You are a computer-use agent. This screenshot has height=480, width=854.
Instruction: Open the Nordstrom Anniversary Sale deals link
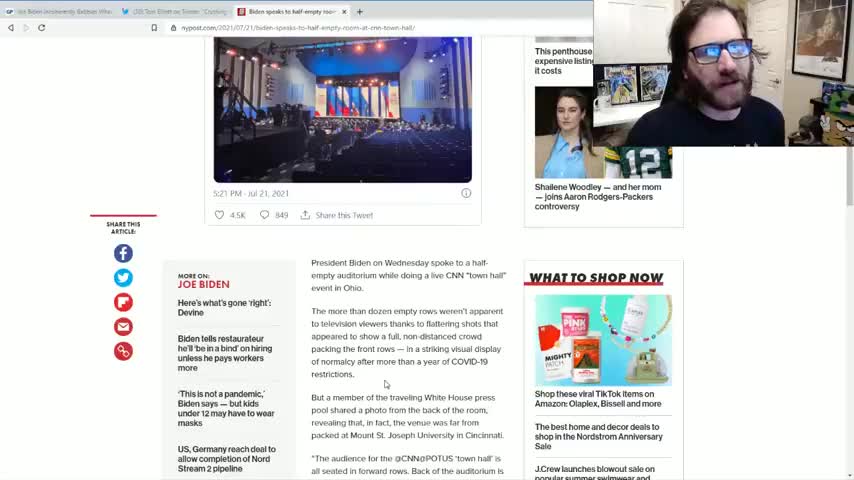tap(599, 436)
